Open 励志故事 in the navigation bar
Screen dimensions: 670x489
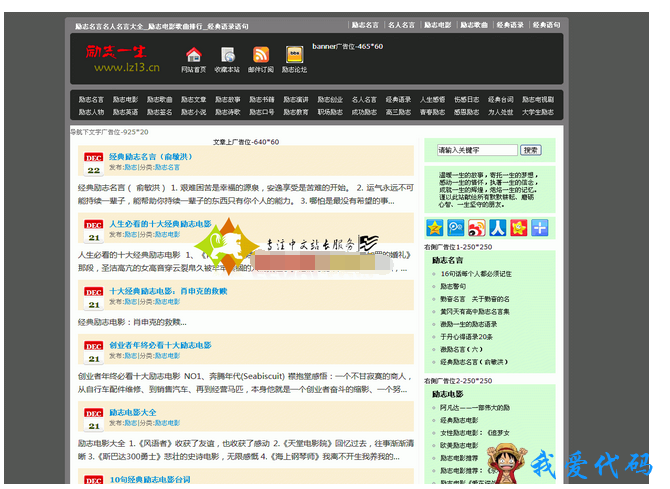228,100
